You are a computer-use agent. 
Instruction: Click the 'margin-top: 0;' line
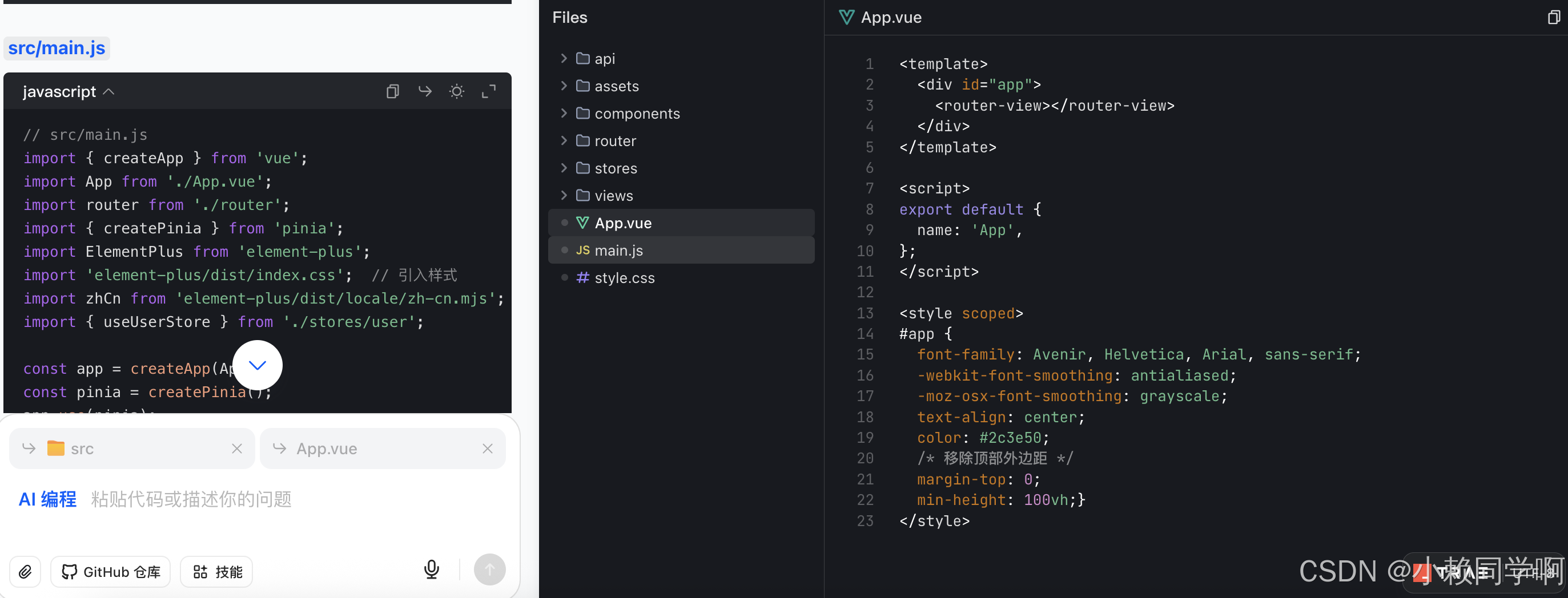pyautogui.click(x=978, y=479)
